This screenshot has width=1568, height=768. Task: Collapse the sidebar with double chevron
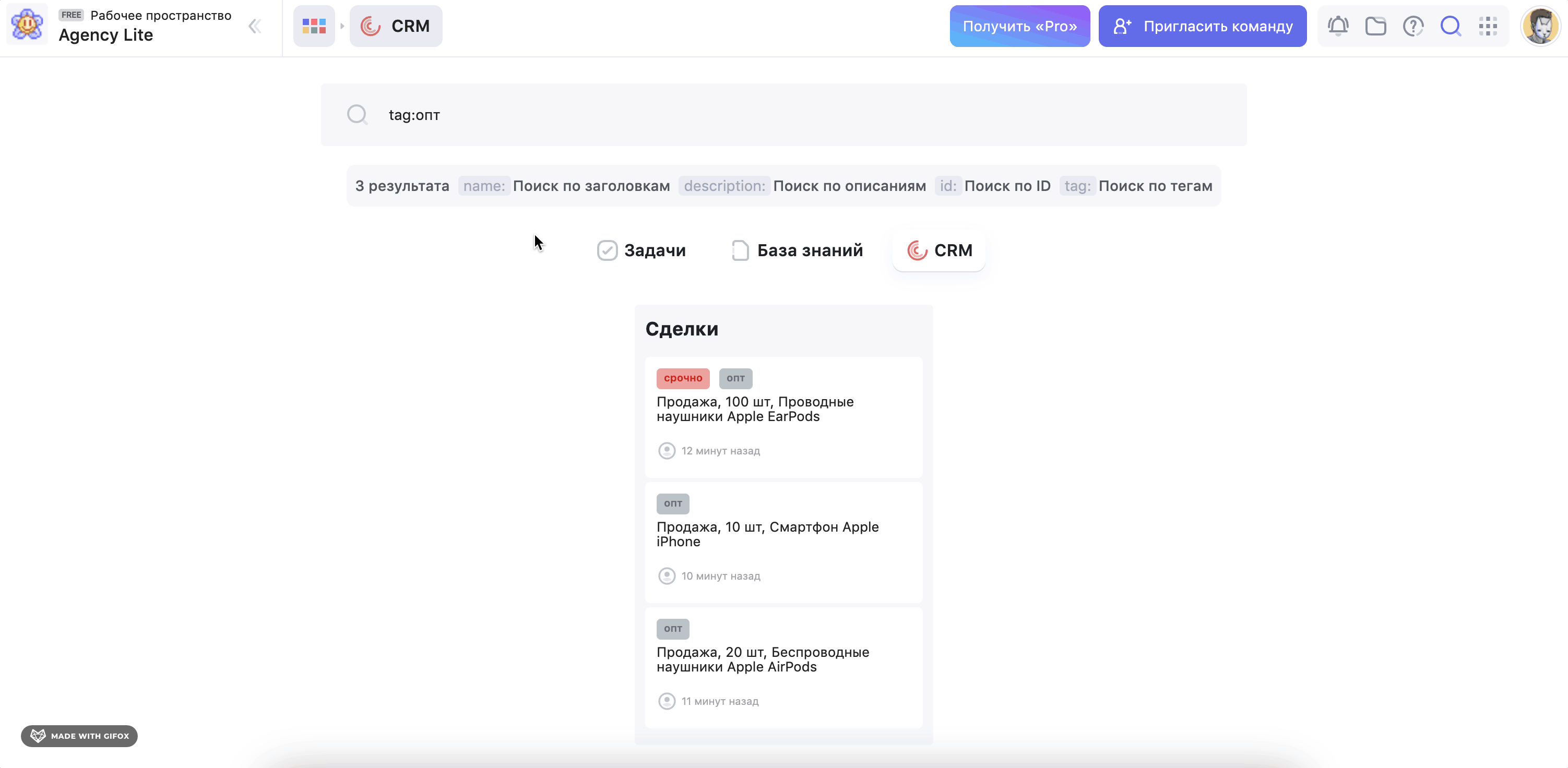click(255, 26)
